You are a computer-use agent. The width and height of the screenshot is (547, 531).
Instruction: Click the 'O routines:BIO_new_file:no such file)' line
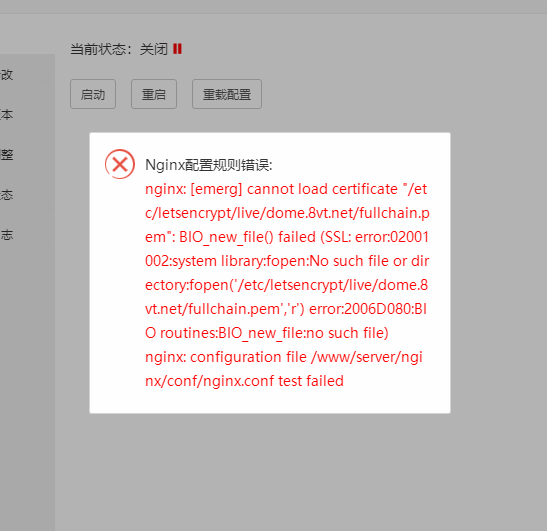[x=267, y=333]
